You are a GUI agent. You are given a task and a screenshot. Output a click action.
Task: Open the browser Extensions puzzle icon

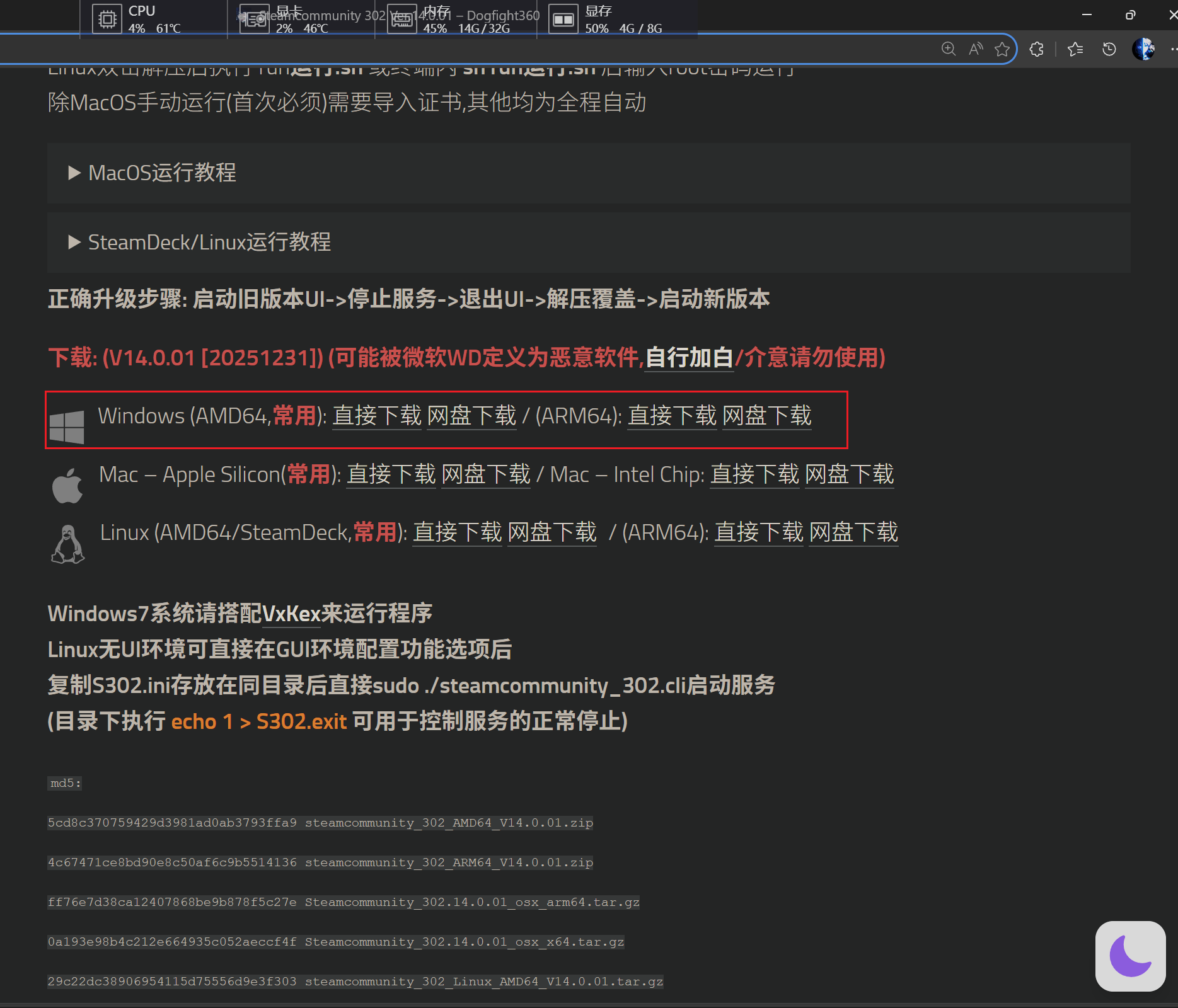tap(1036, 49)
